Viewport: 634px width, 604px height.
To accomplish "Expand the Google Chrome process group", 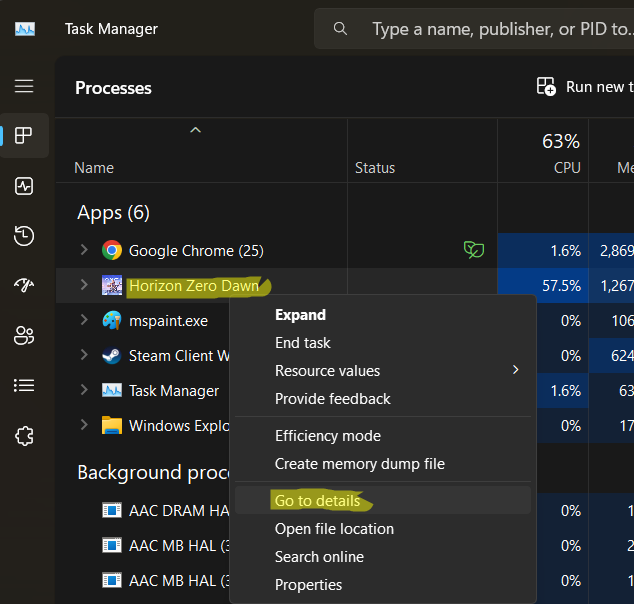I will pos(84,250).
